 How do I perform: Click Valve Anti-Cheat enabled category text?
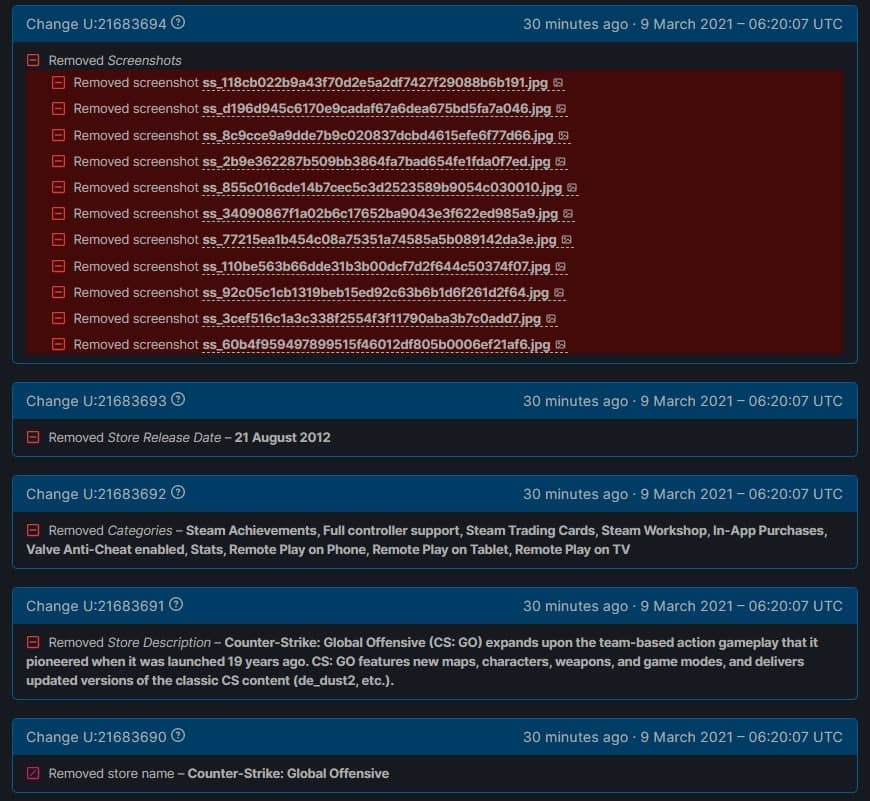pyautogui.click(x=105, y=549)
